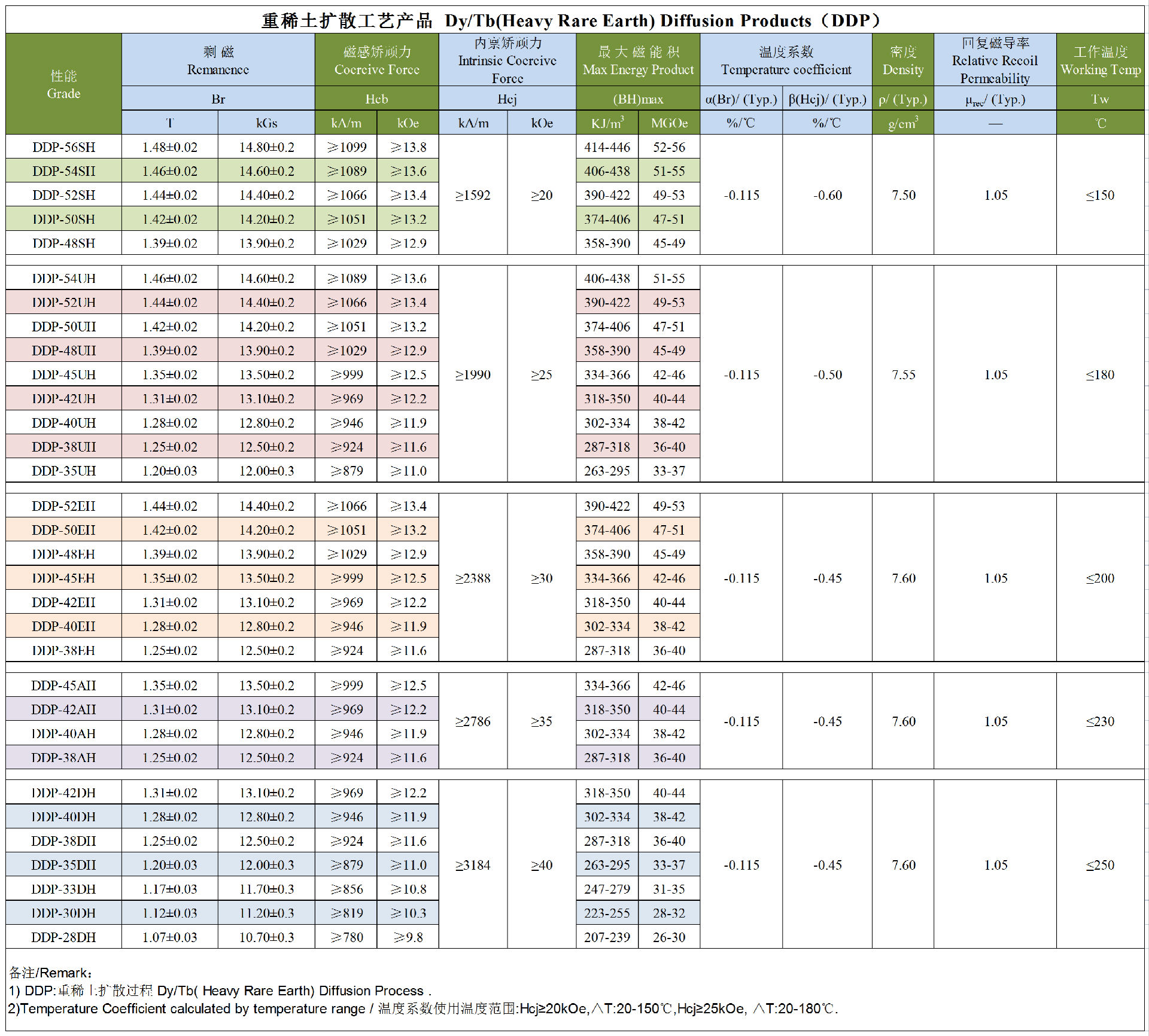The height and width of the screenshot is (1036, 1149).
Task: Click the DDP-56SH grade cell
Action: click(x=63, y=147)
